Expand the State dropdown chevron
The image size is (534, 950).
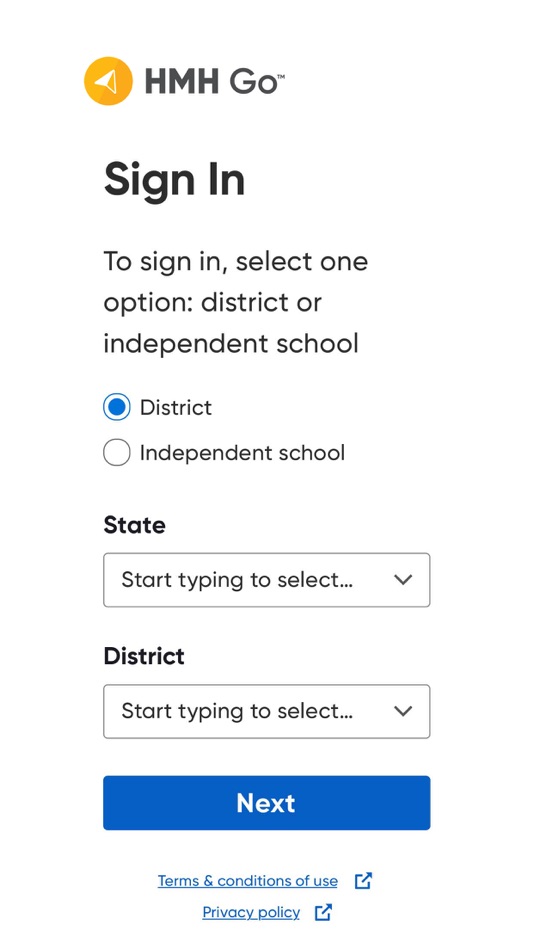click(403, 580)
